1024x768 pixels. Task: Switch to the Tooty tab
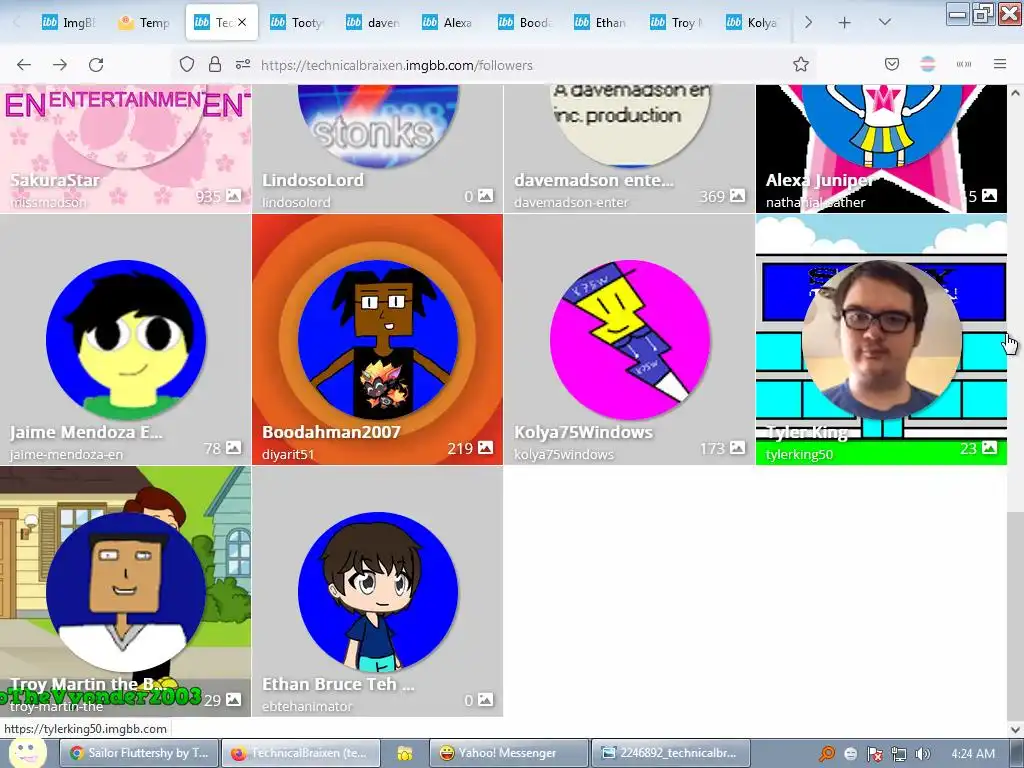(x=298, y=23)
